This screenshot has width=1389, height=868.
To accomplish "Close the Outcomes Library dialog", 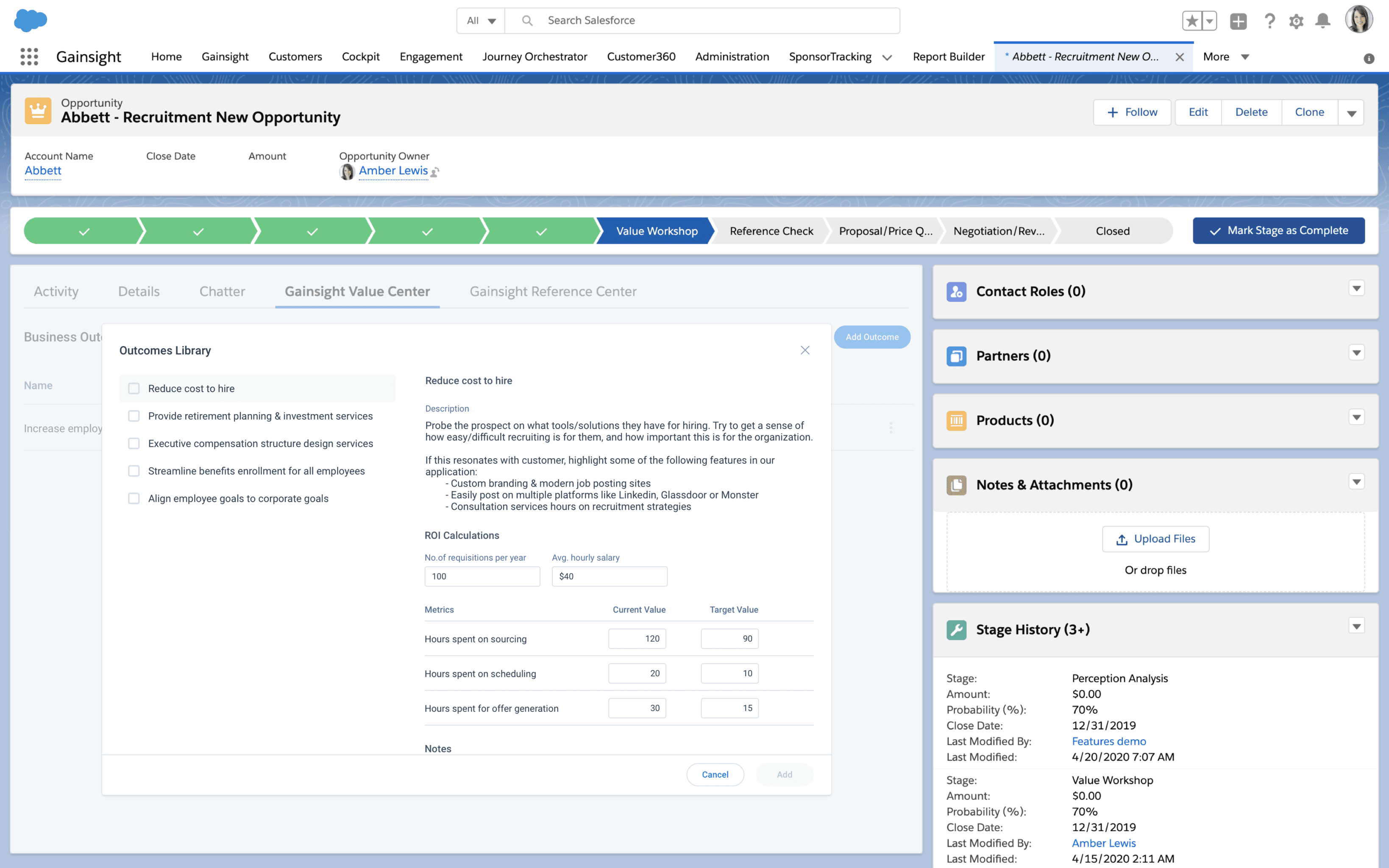I will point(804,350).
